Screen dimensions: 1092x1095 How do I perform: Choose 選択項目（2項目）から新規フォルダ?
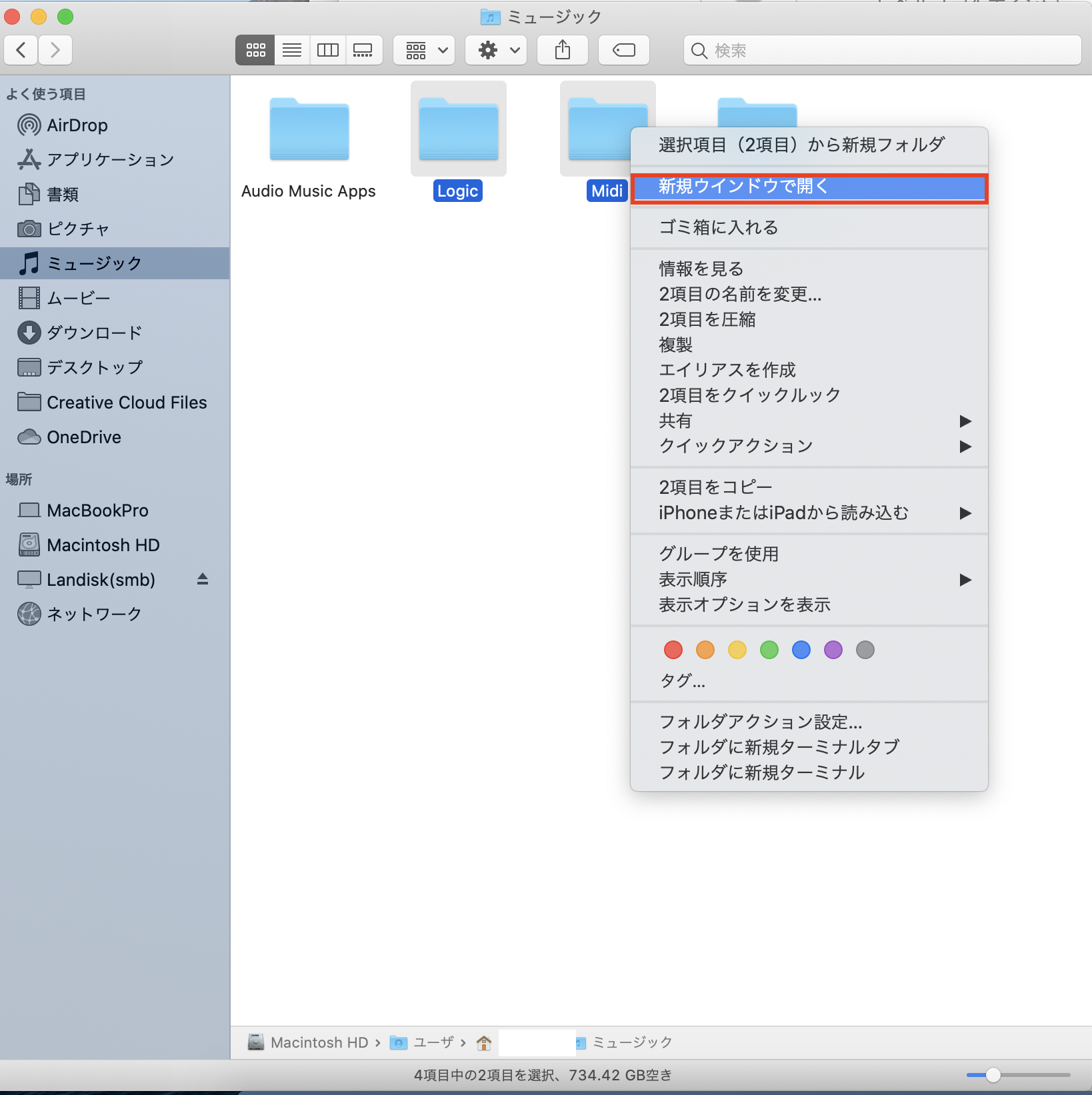tap(809, 145)
